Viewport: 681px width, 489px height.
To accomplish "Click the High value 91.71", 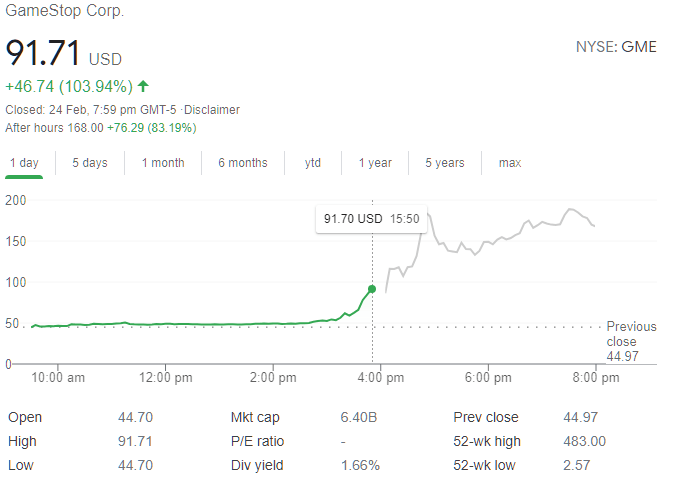I will [135, 441].
